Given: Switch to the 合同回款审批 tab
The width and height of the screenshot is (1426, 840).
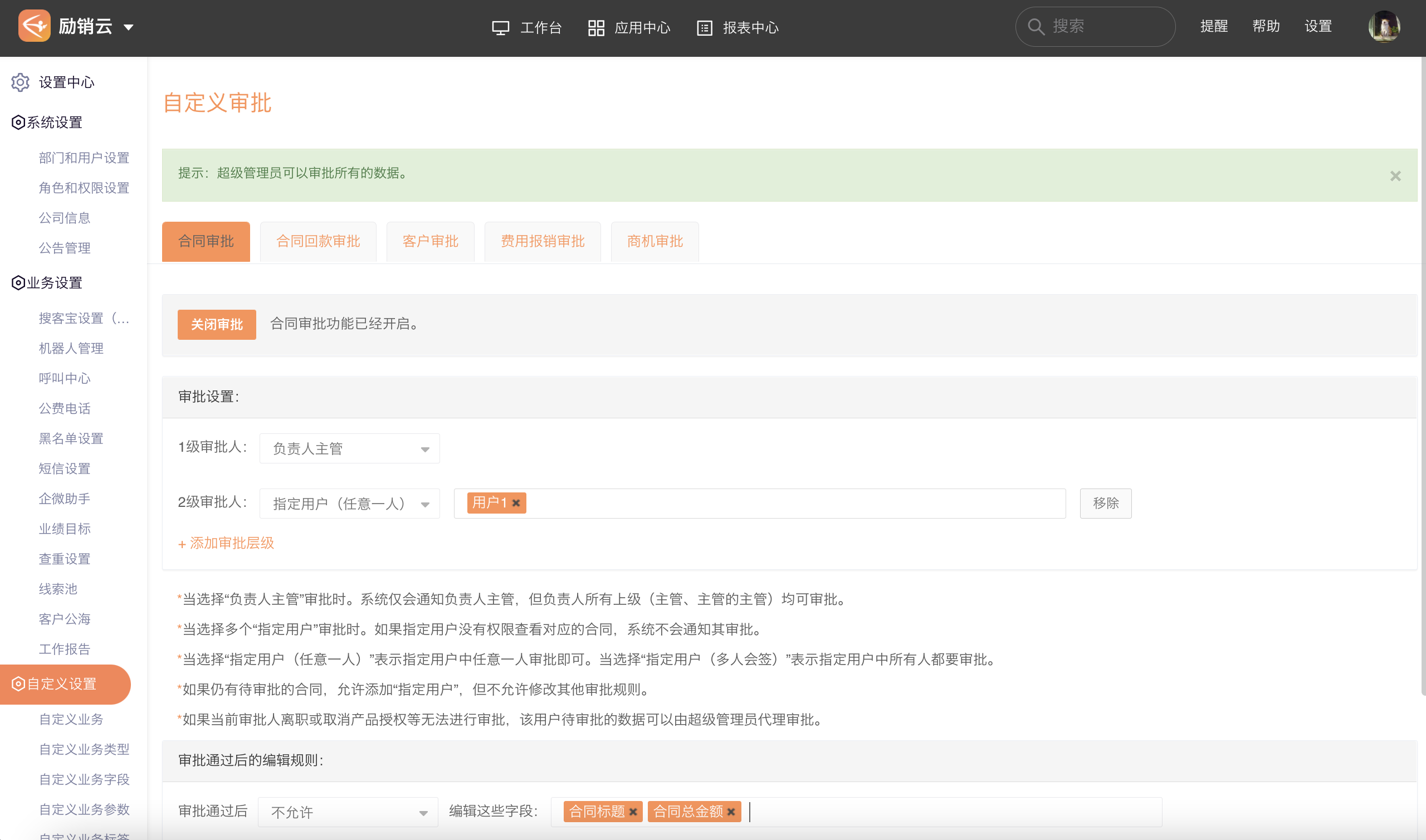Looking at the screenshot, I should (x=318, y=242).
